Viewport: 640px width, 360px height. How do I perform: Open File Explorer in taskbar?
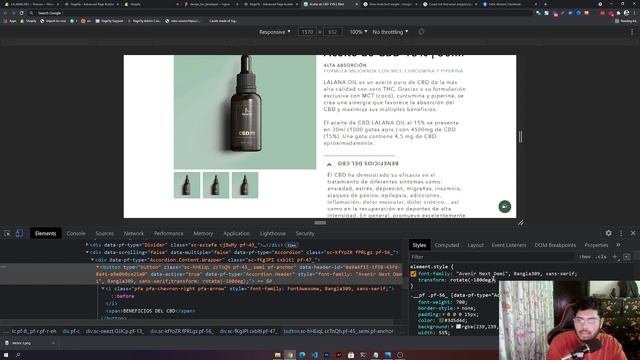click(278, 355)
